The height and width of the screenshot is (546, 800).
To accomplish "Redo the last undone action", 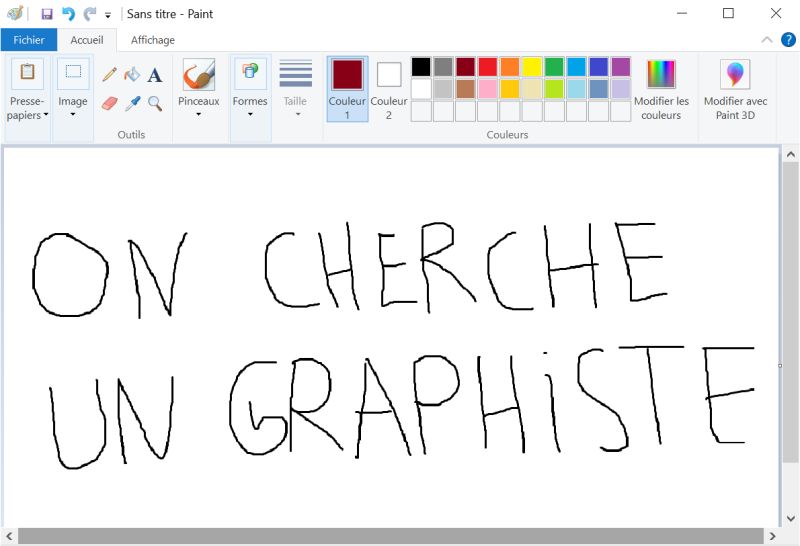I will pos(90,14).
